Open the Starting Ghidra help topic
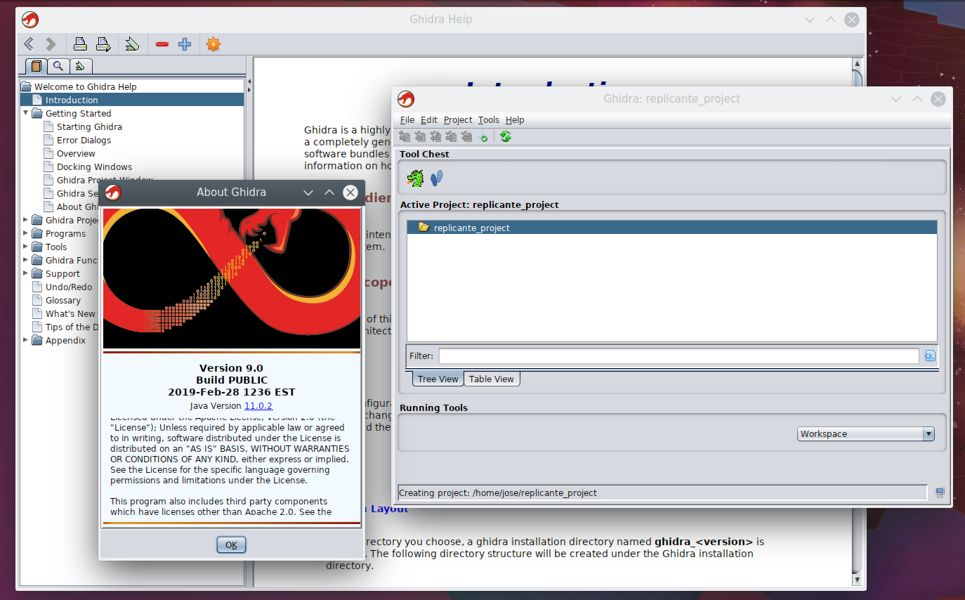This screenshot has width=965, height=600. [89, 127]
